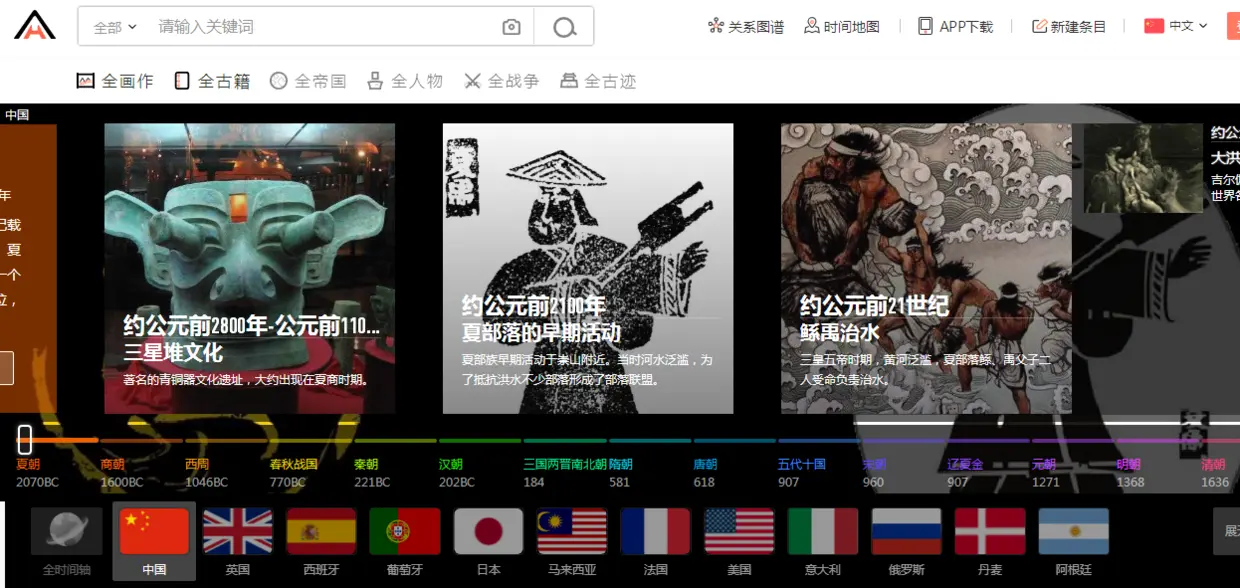Jump to 商朝 1600BC on timeline
Viewport: 1240px width, 588px height.
pyautogui.click(x=122, y=473)
